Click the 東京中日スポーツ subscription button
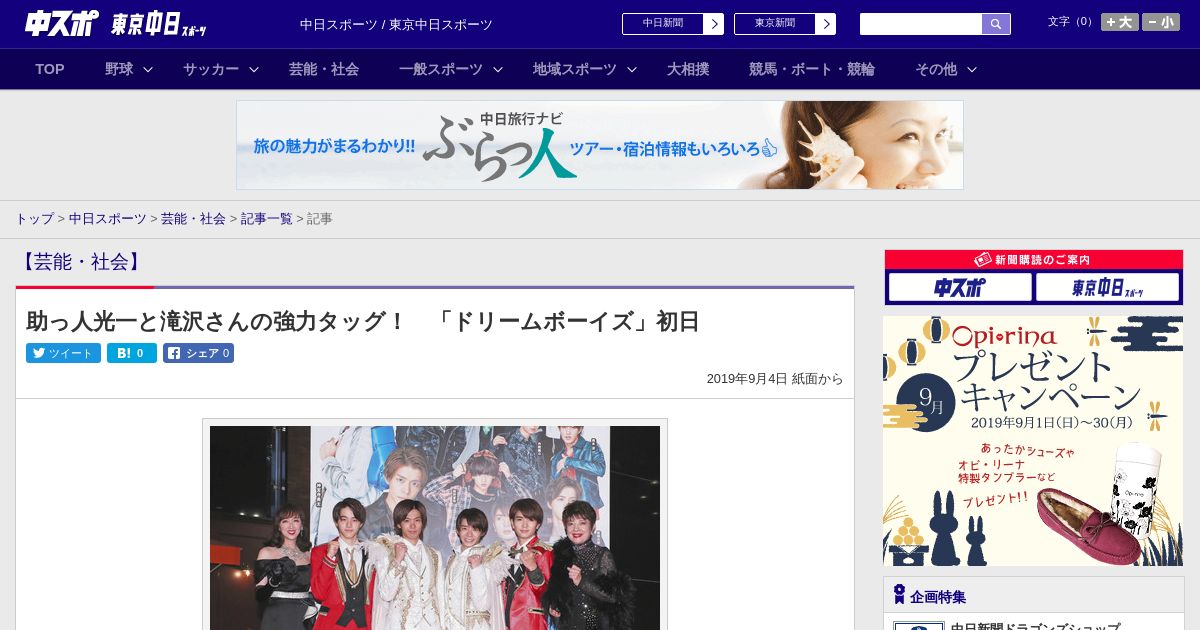1200x630 pixels. pyautogui.click(x=1108, y=288)
